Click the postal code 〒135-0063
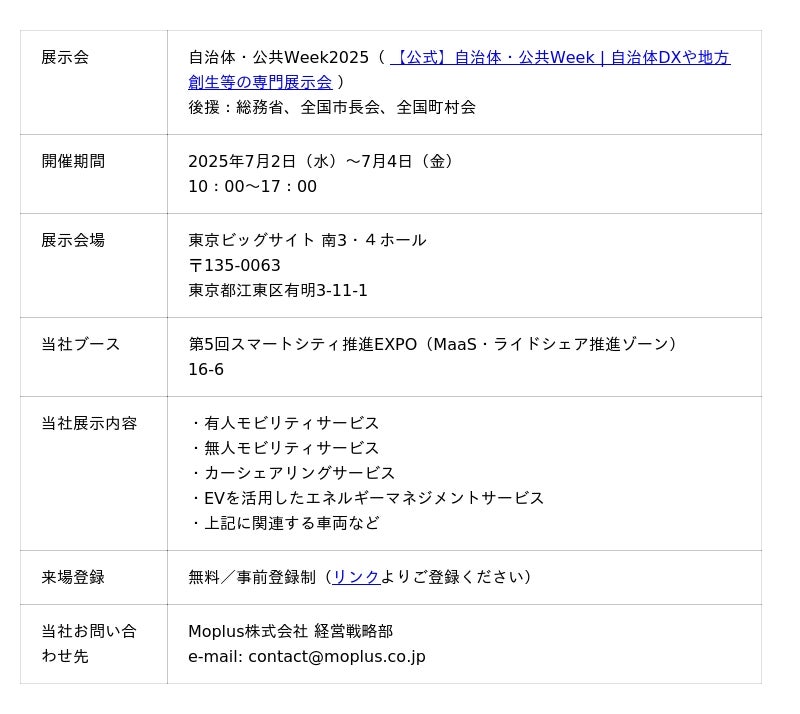The height and width of the screenshot is (714, 800). coord(234,265)
